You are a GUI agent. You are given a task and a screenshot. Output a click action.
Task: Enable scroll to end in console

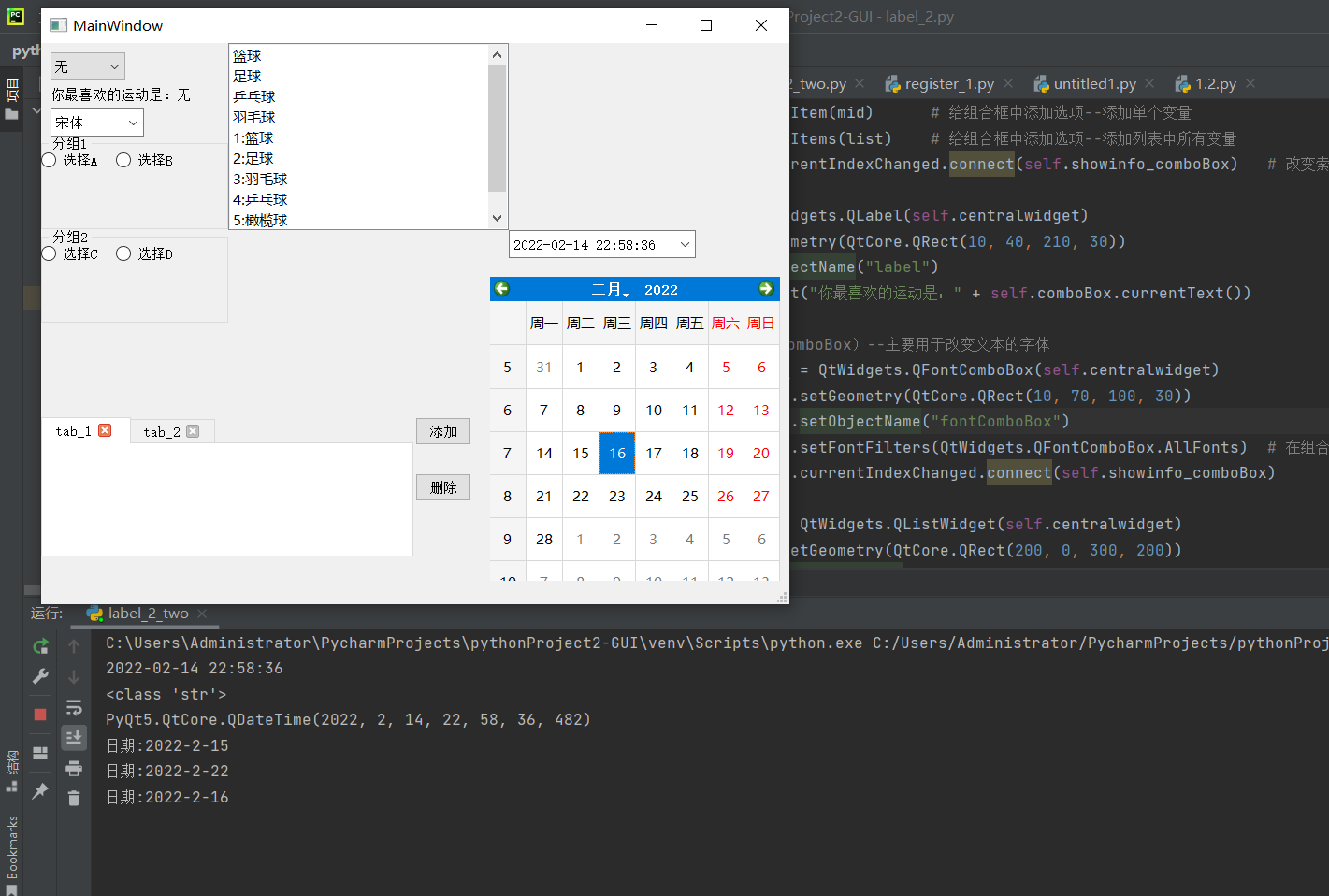click(x=74, y=737)
